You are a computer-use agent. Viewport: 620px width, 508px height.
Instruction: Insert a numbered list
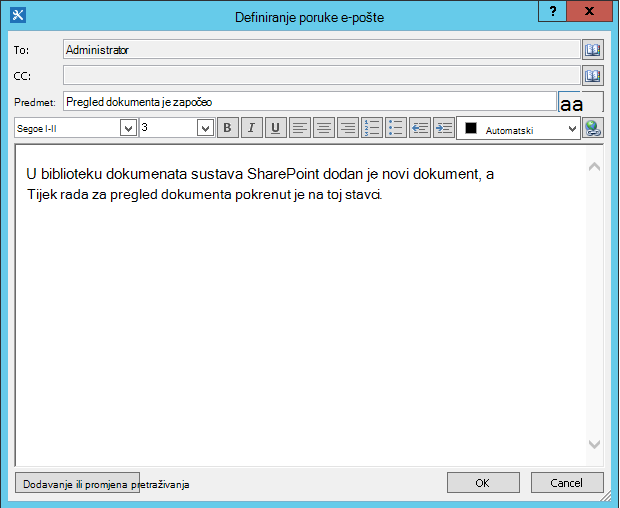pyautogui.click(x=372, y=128)
